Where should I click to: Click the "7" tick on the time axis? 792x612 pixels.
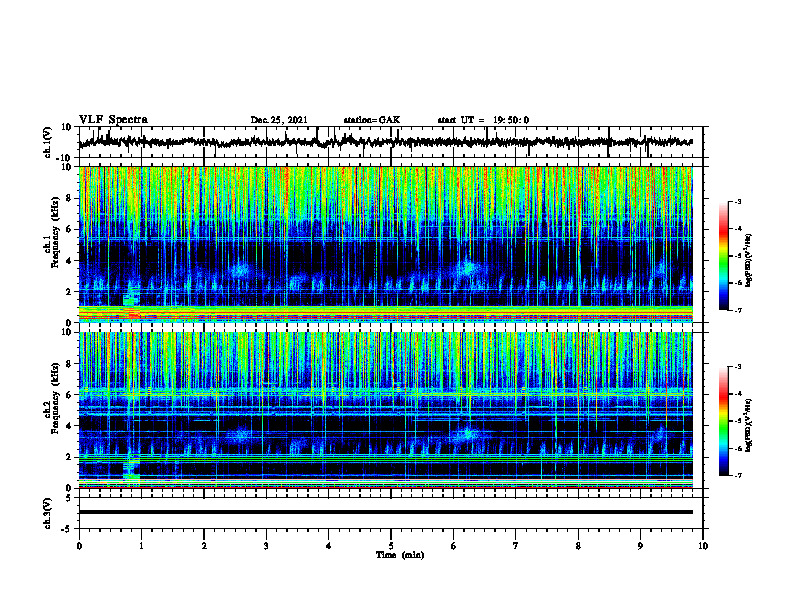(516, 546)
